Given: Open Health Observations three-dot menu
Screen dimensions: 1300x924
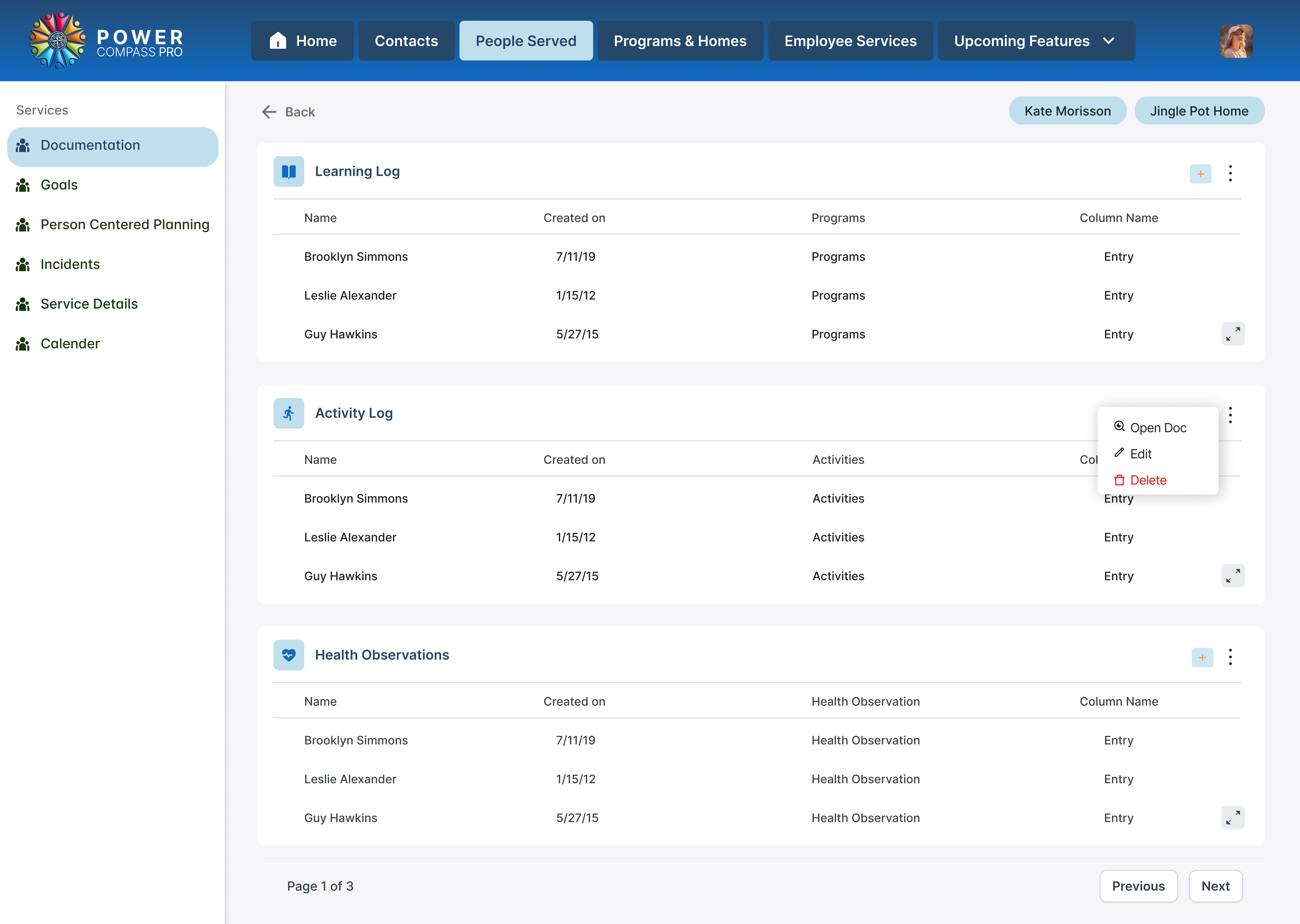Looking at the screenshot, I should 1230,657.
